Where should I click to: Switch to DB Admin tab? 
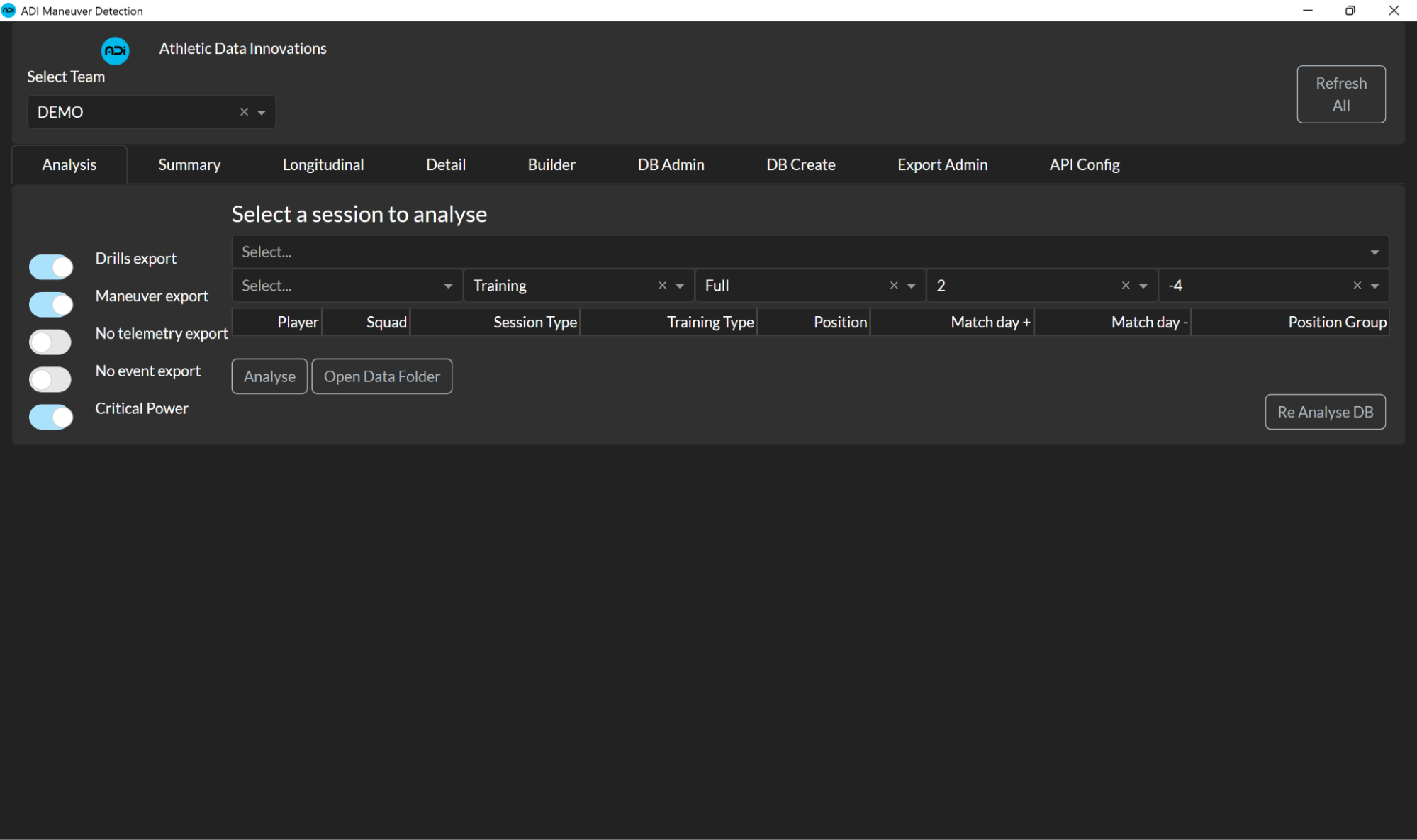pyautogui.click(x=671, y=165)
